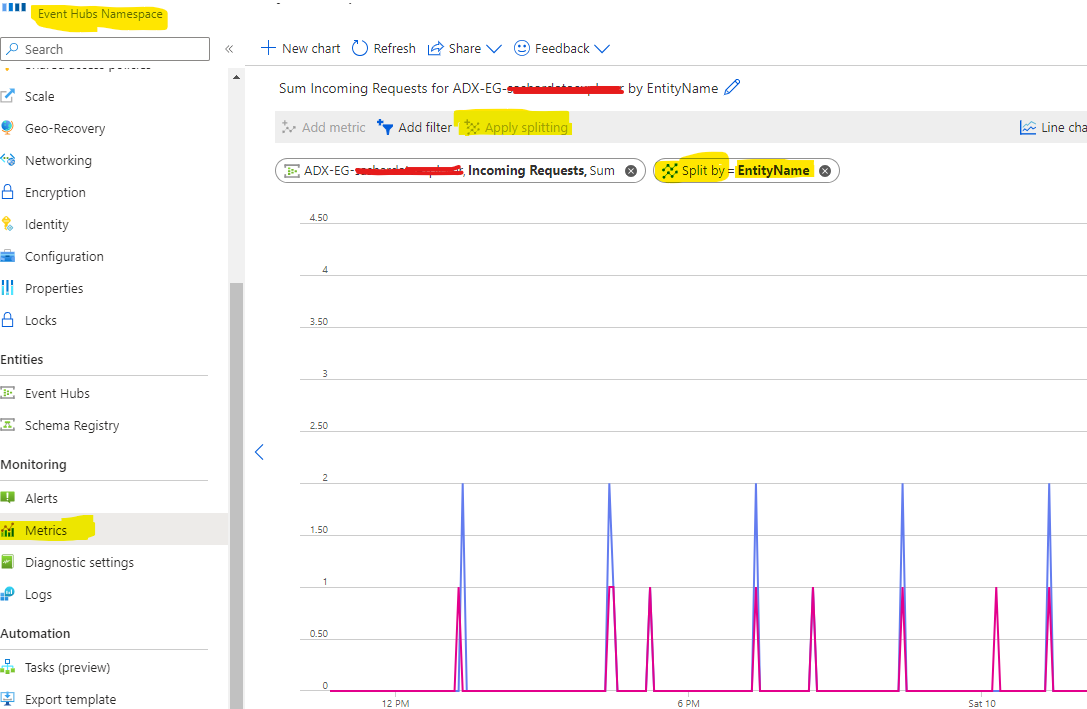Screen dimensions: 1087x709
Task: Remove the Split by EntityName pill
Action: pos(825,171)
